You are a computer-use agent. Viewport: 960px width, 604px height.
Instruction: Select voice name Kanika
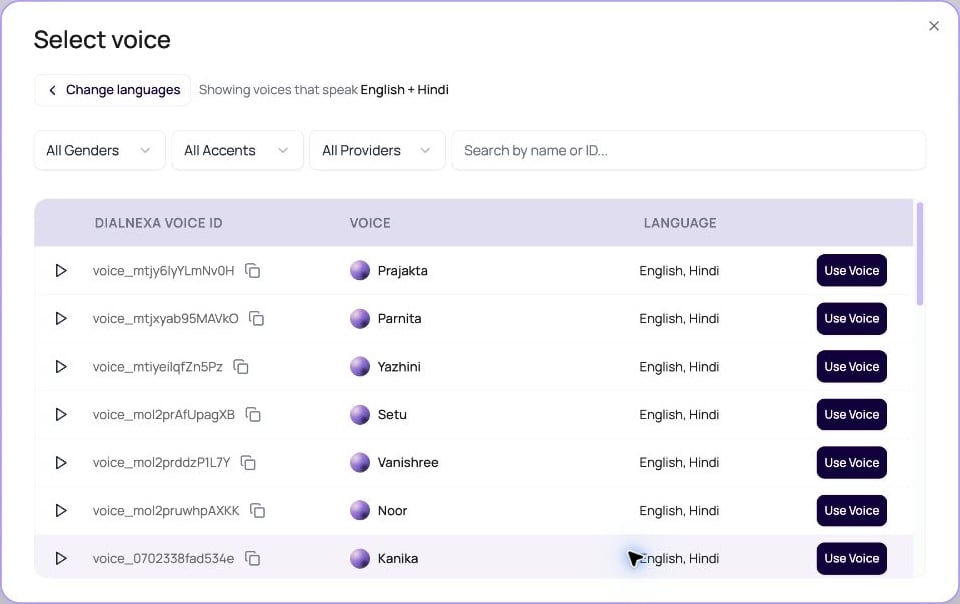(398, 558)
